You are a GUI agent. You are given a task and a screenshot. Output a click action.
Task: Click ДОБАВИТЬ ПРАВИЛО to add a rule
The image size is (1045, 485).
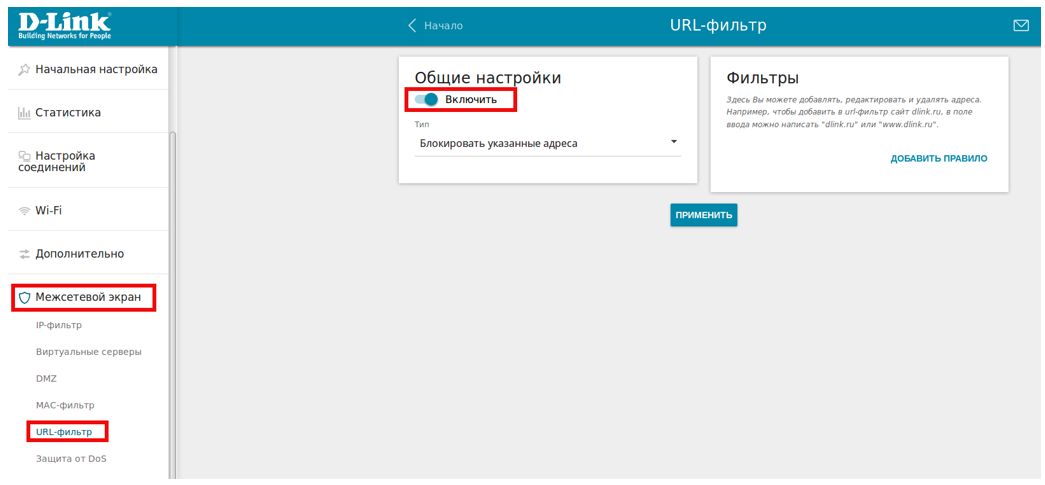(x=938, y=159)
